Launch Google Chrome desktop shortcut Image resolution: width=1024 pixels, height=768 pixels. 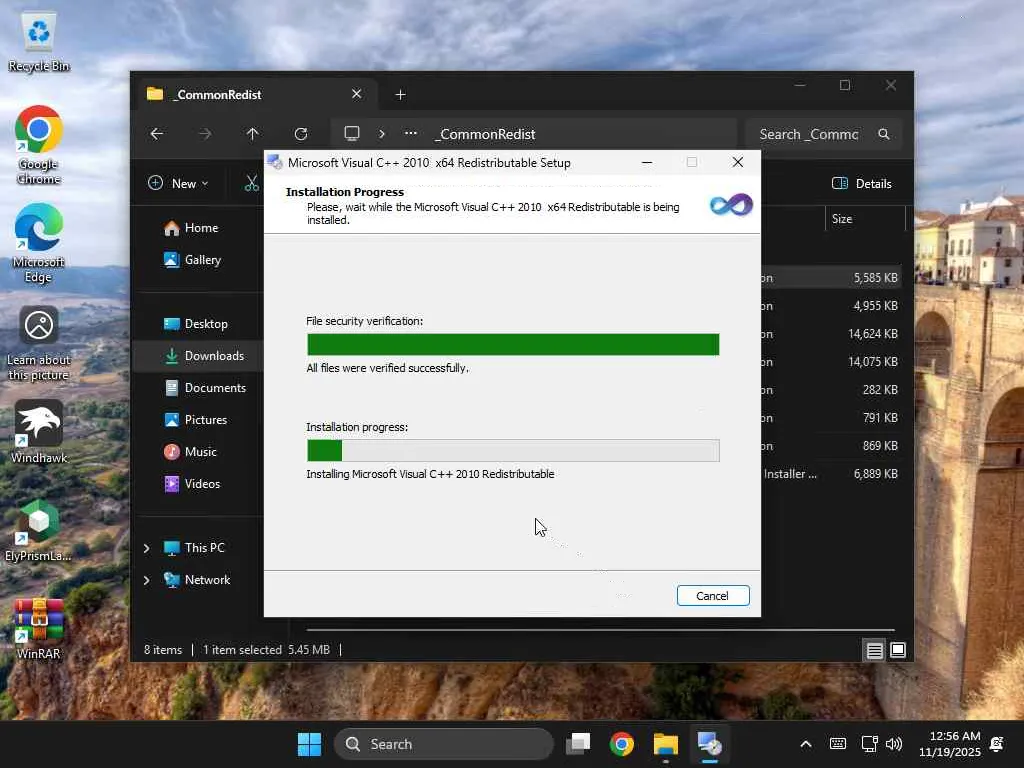coord(39,145)
